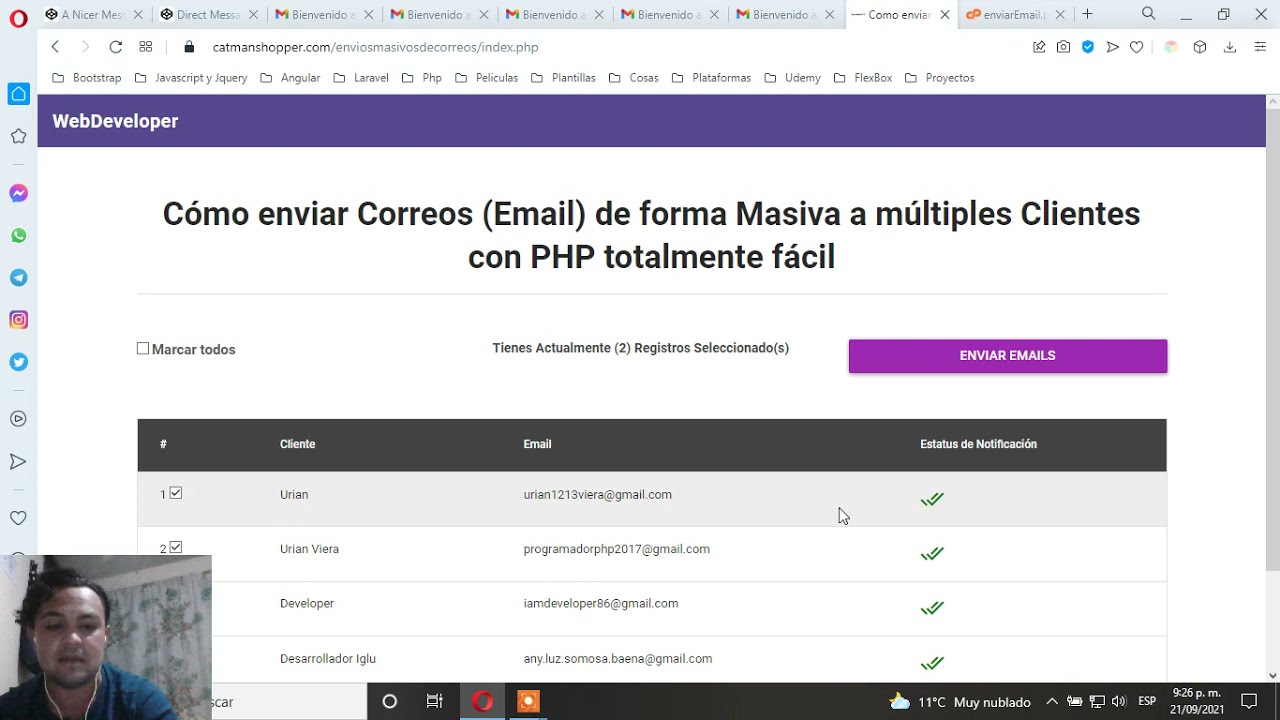
Task: Click the double check status for Developer
Action: click(x=932, y=608)
